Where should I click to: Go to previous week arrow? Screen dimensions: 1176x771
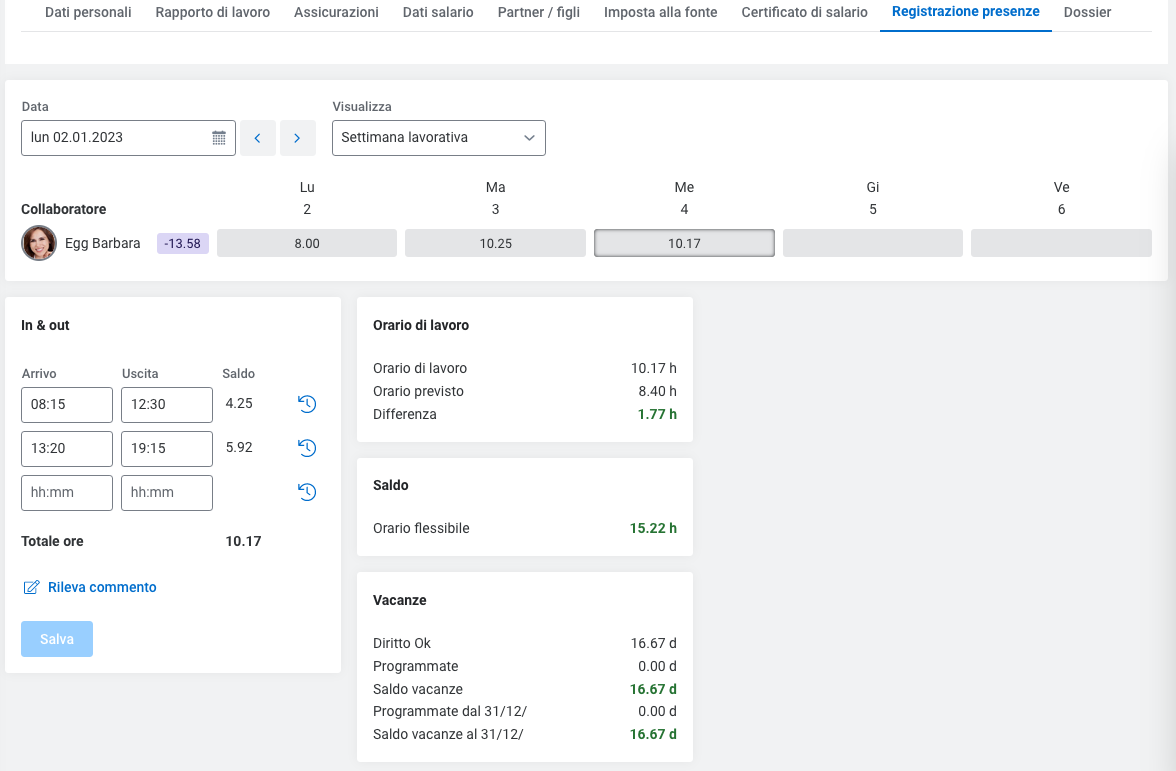(257, 138)
